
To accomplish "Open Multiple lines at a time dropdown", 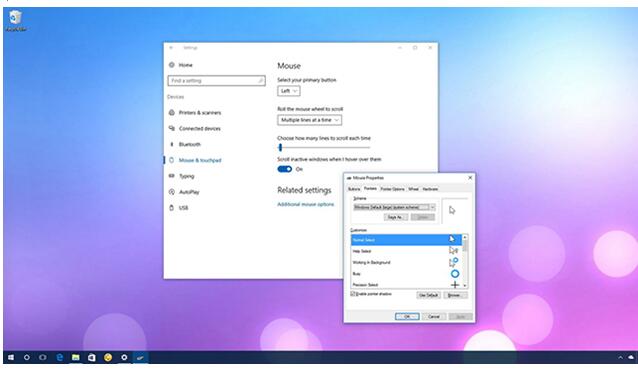I will (310, 120).
